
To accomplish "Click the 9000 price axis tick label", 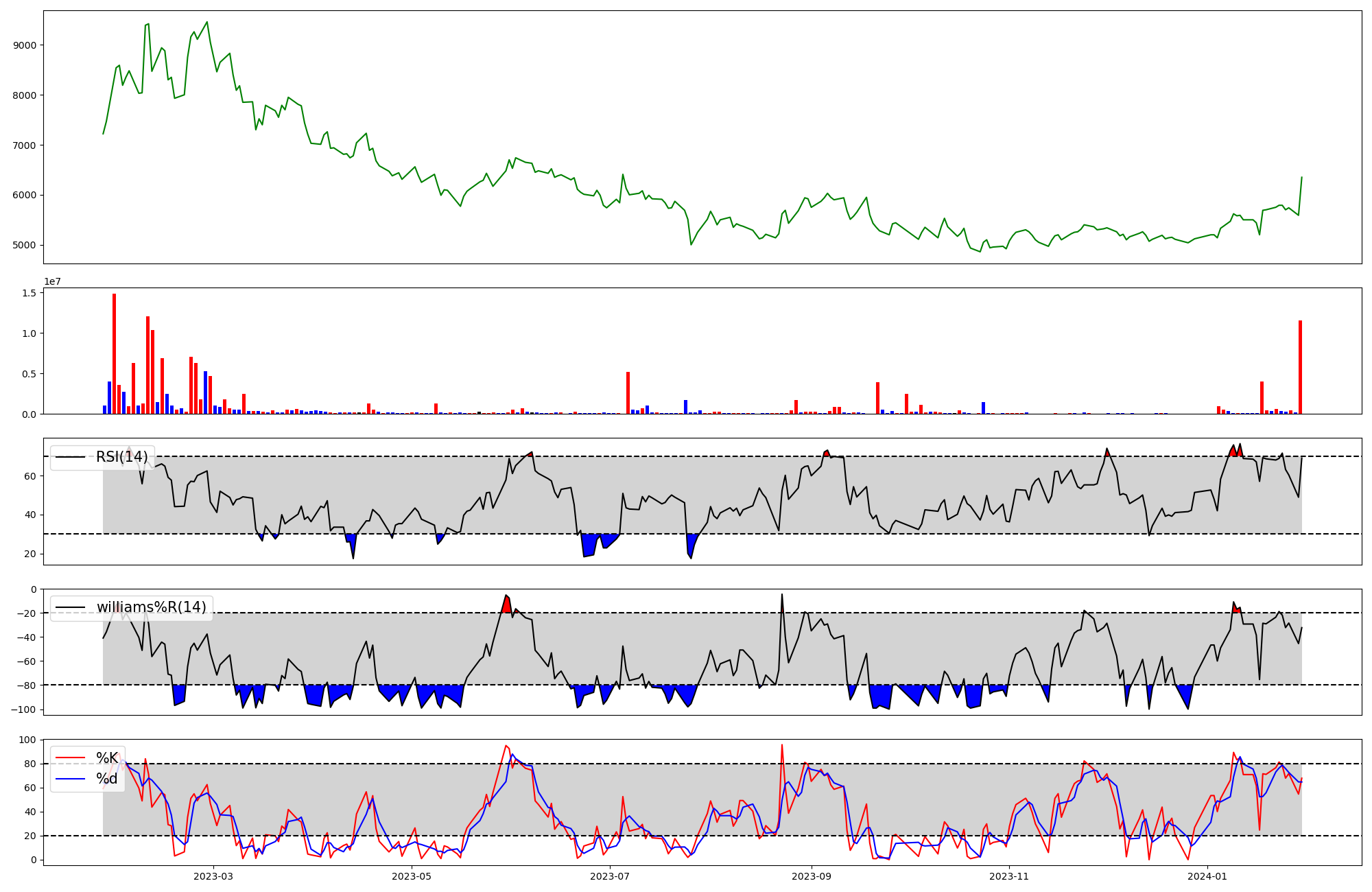I will pos(25,45).
